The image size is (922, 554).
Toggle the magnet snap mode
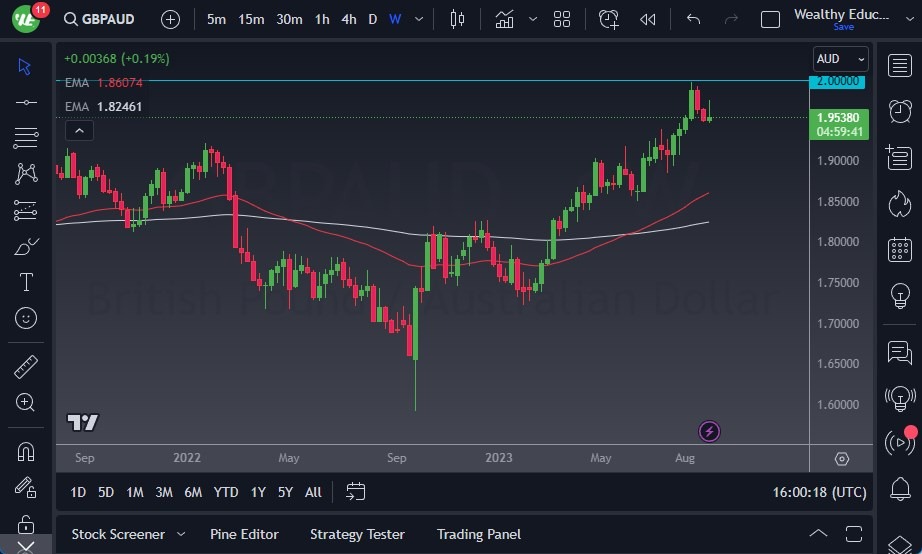(x=26, y=451)
